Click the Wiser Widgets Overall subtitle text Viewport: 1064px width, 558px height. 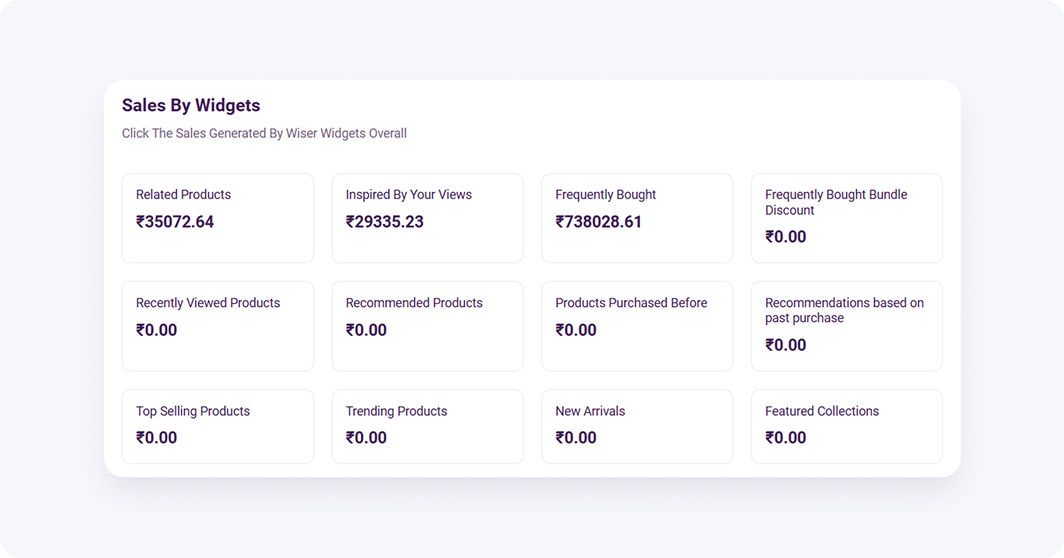264,133
